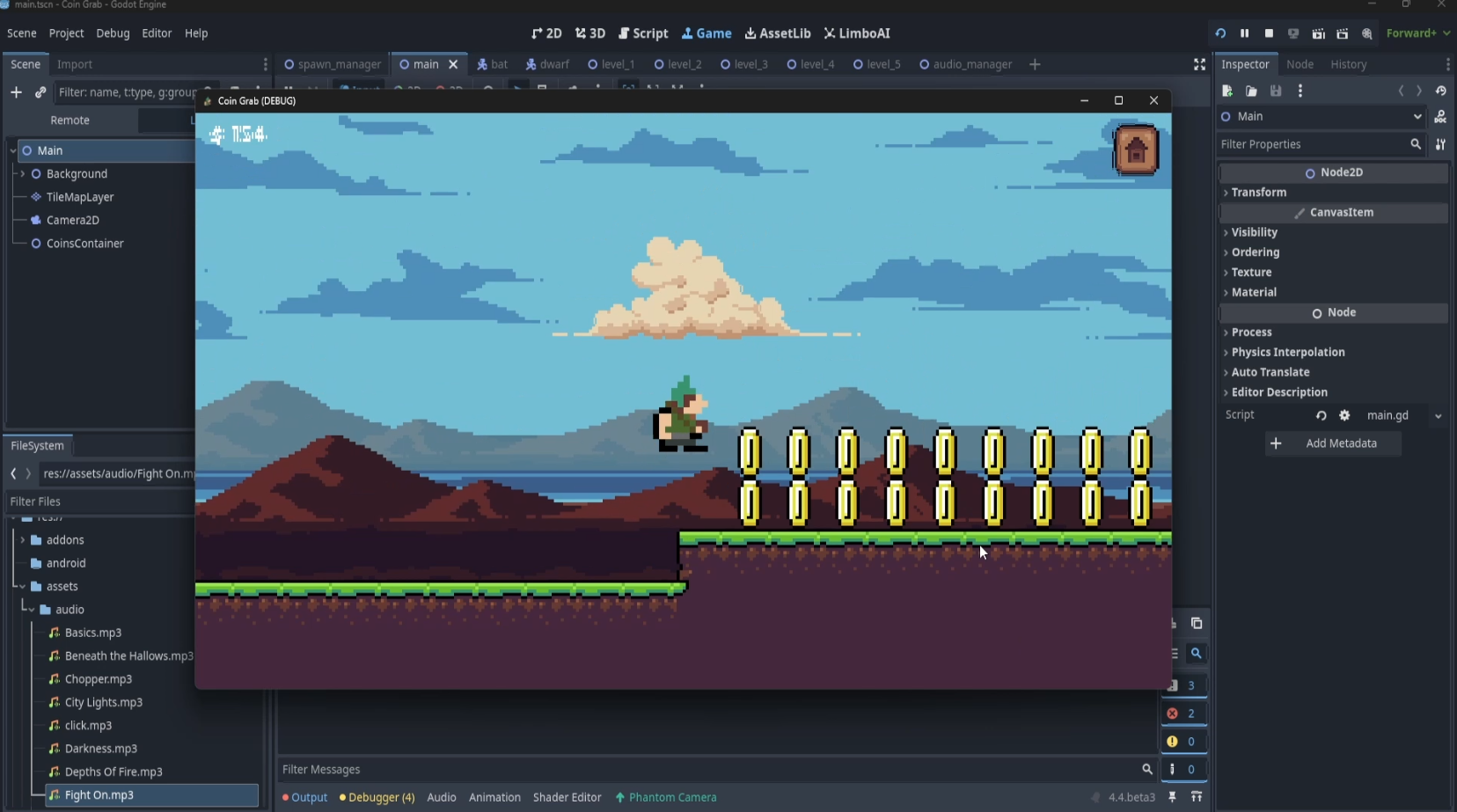The image size is (1457, 812).
Task: Load an existing resource folder icon
Action: click(x=1251, y=91)
